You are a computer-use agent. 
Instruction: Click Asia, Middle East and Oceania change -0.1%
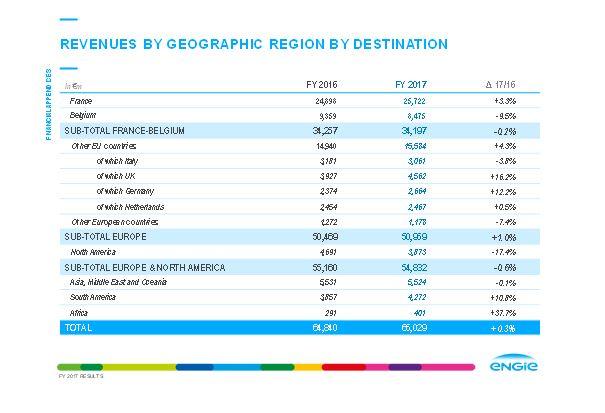(x=506, y=283)
